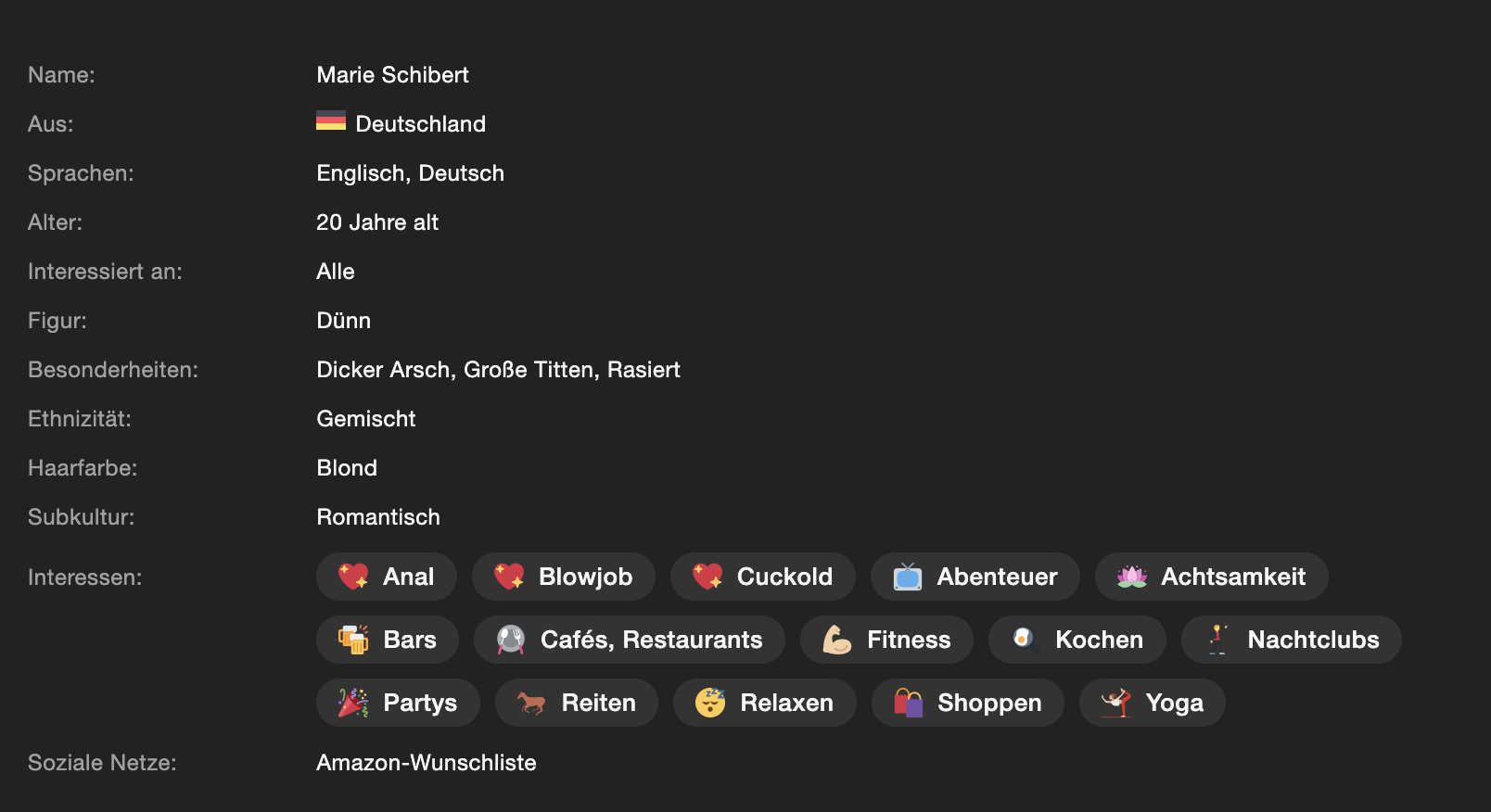This screenshot has width=1491, height=812.
Task: Click the TV icon on Abenteuer tag
Action: 907,577
